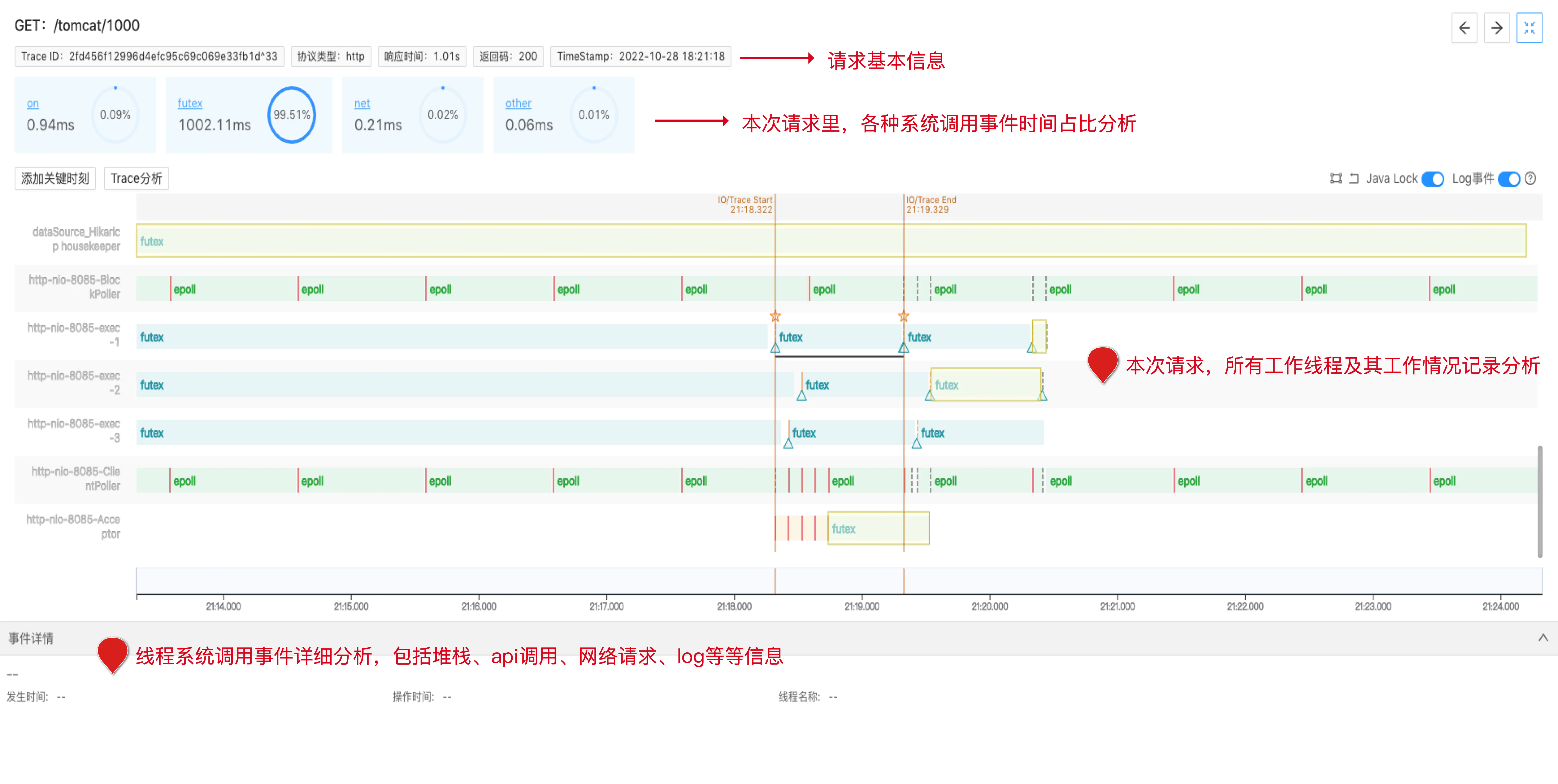Screen dimensions: 1558x784
Task: Go to previous trace with left arrow
Action: (1464, 28)
